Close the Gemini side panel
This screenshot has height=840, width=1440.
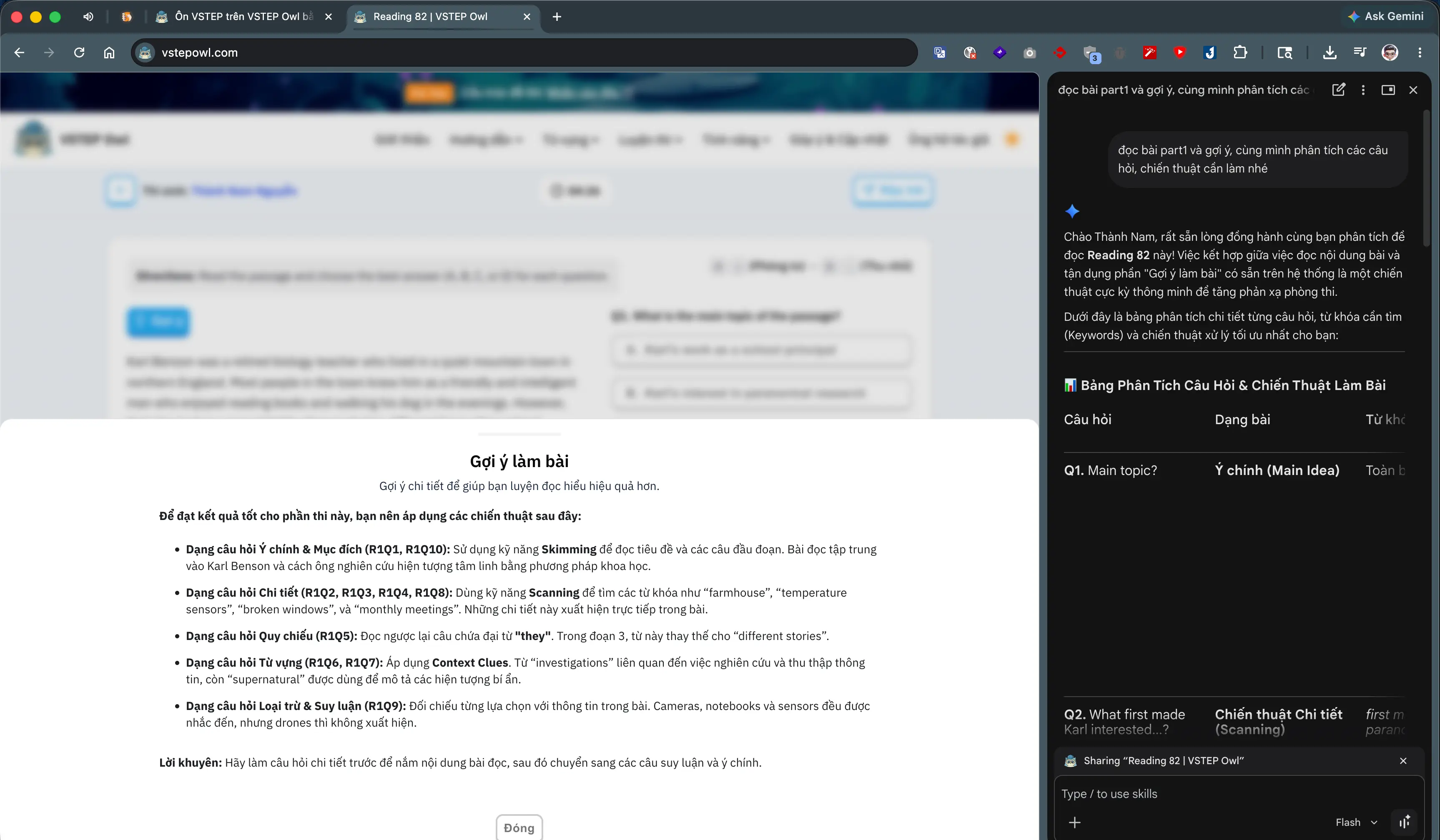(1413, 90)
